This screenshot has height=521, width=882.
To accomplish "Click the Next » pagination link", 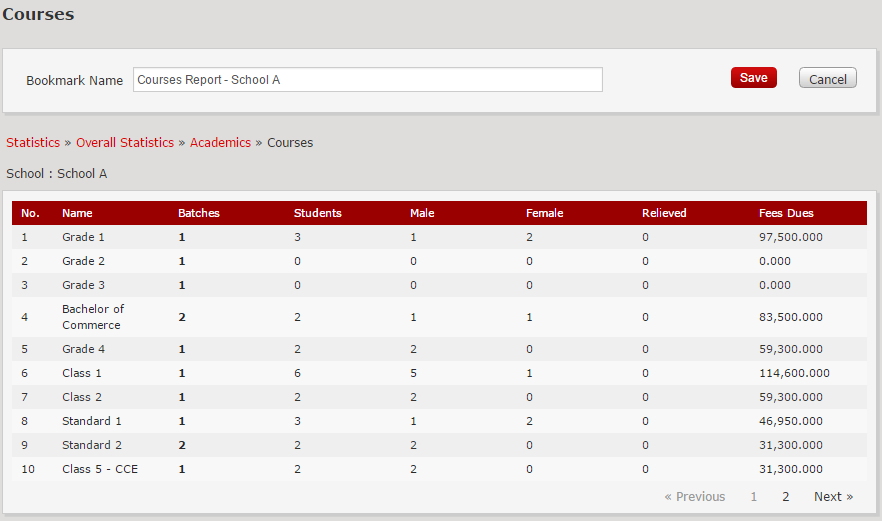I will (x=833, y=497).
